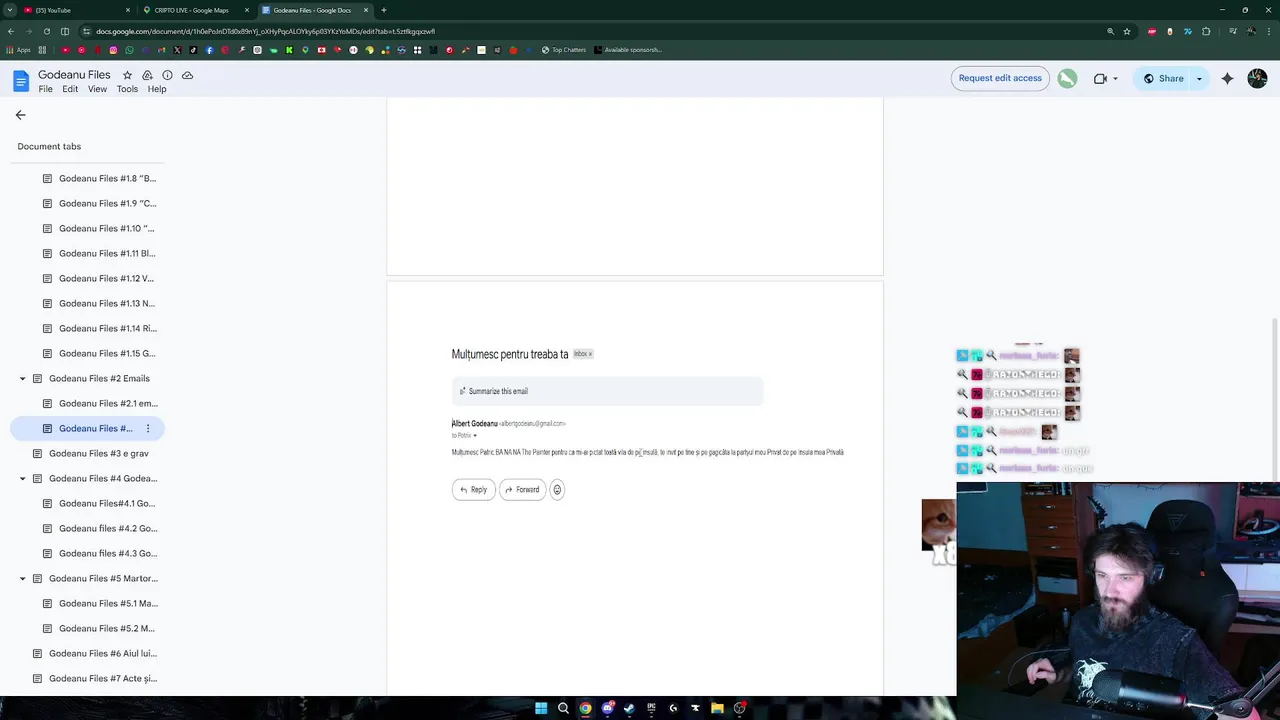Start a Meet call via camera icon
The height and width of the screenshot is (720, 1280).
click(1100, 79)
